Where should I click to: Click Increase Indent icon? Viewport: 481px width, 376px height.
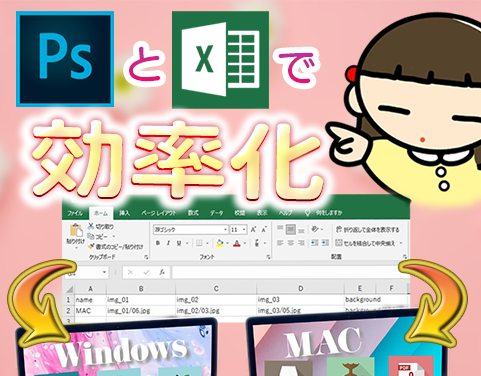click(x=325, y=243)
